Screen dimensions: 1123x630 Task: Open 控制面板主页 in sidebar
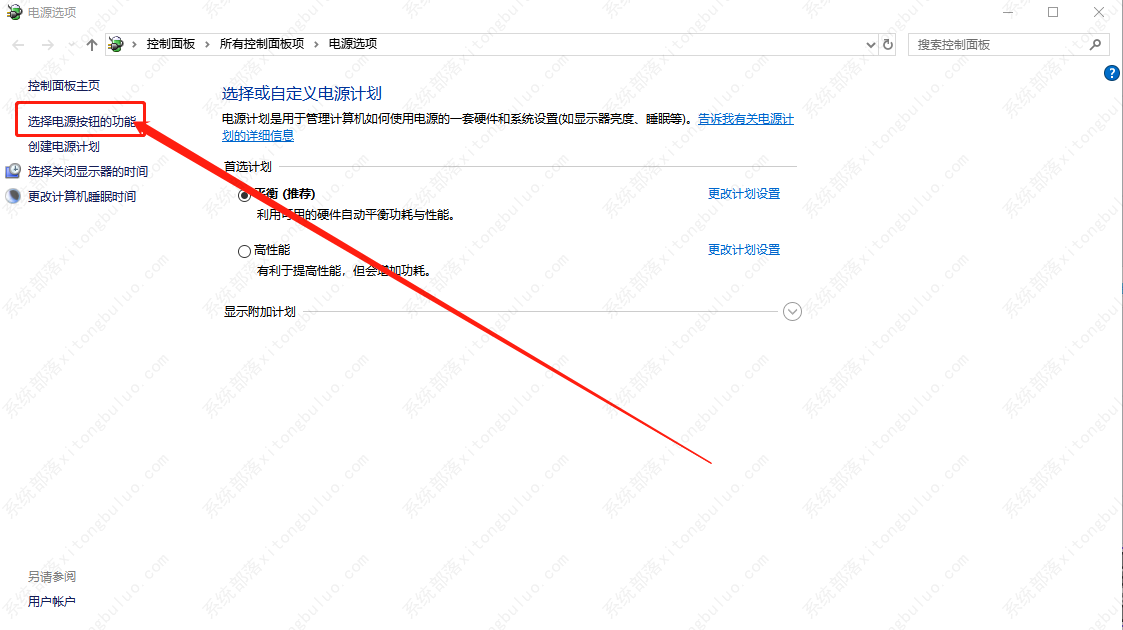point(64,86)
